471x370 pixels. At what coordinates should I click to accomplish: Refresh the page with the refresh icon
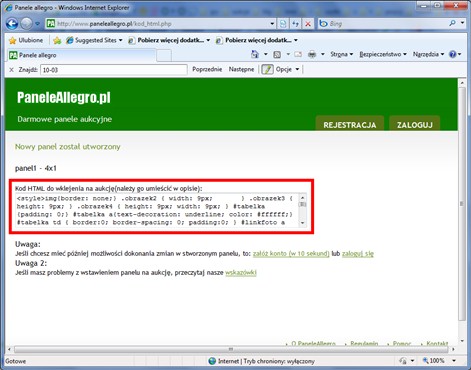[x=295, y=24]
